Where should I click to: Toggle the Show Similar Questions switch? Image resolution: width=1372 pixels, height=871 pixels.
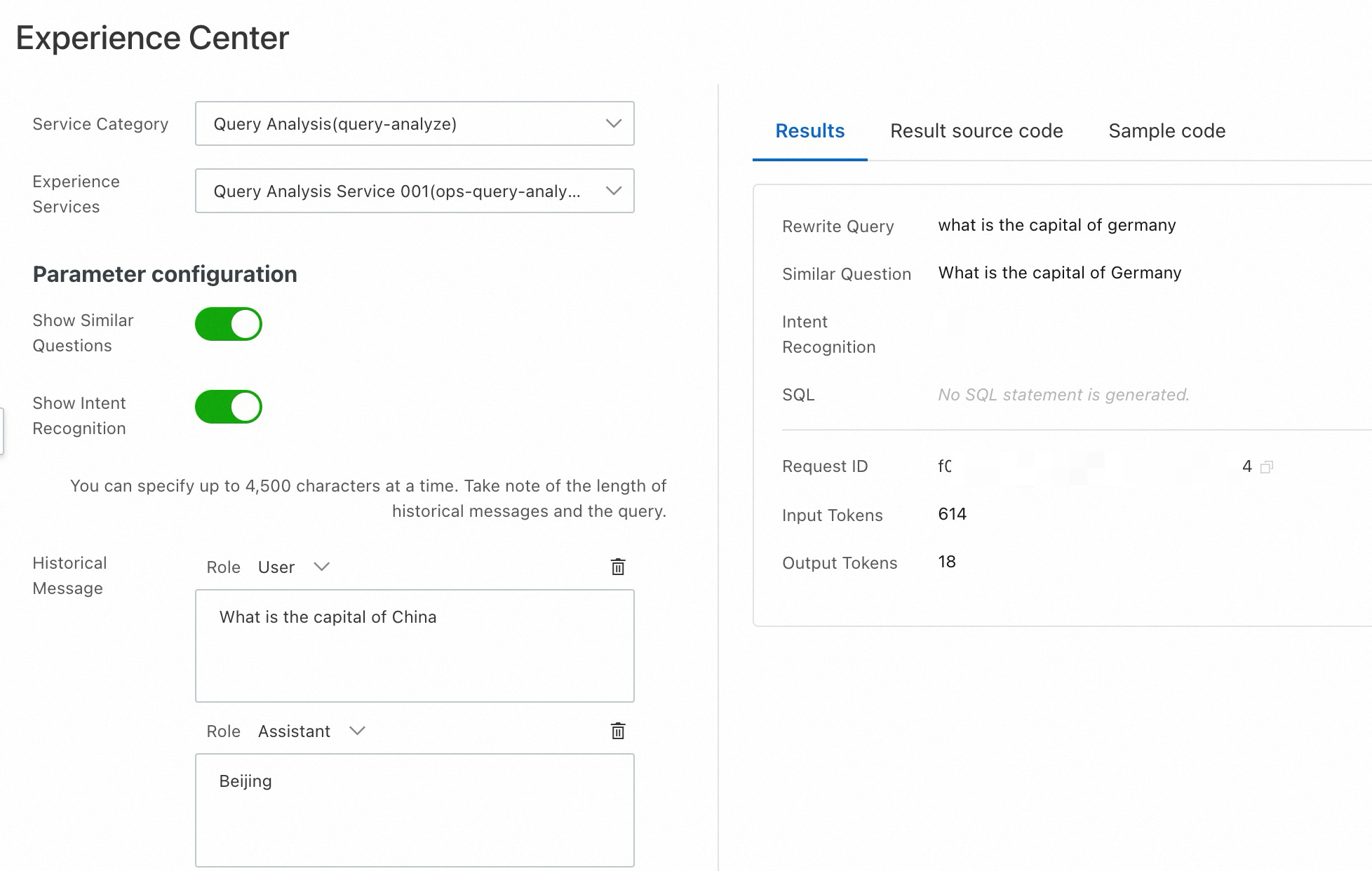(228, 324)
